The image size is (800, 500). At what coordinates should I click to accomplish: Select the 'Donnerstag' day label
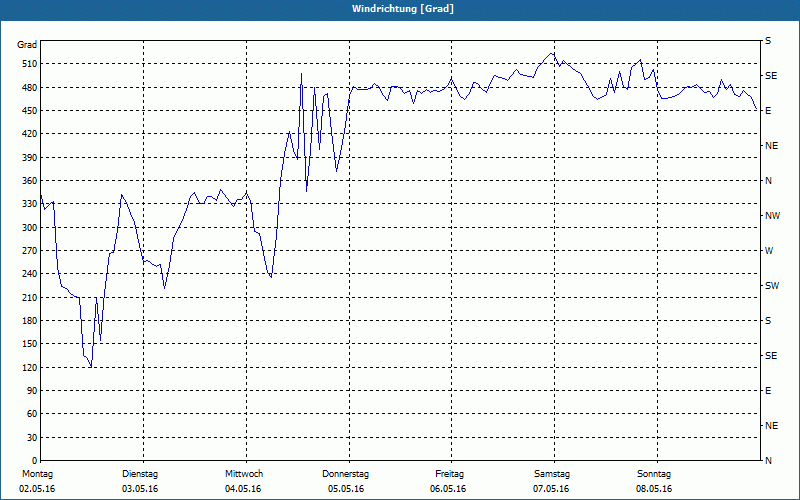click(x=345, y=474)
